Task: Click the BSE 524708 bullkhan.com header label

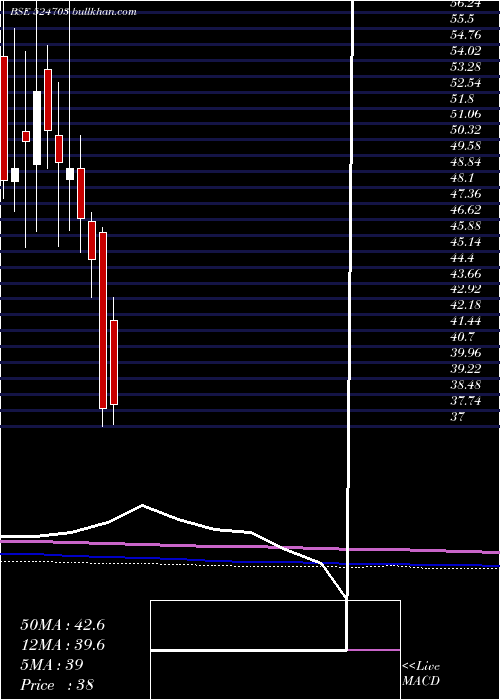Action: [x=74, y=12]
